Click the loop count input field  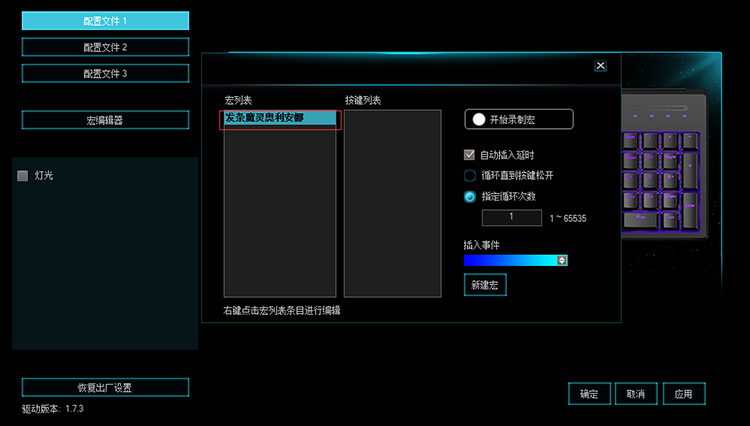tap(512, 218)
